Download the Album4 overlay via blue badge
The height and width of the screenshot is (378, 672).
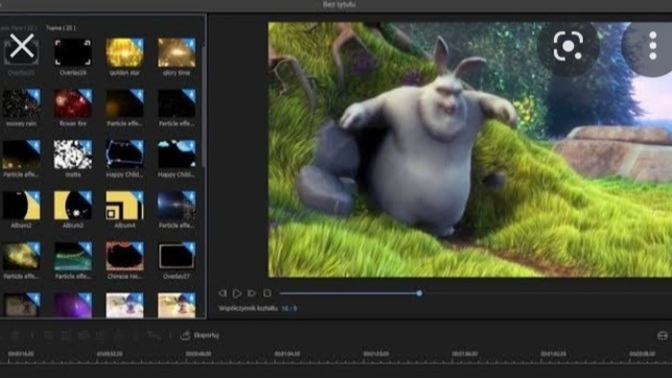click(x=138, y=196)
